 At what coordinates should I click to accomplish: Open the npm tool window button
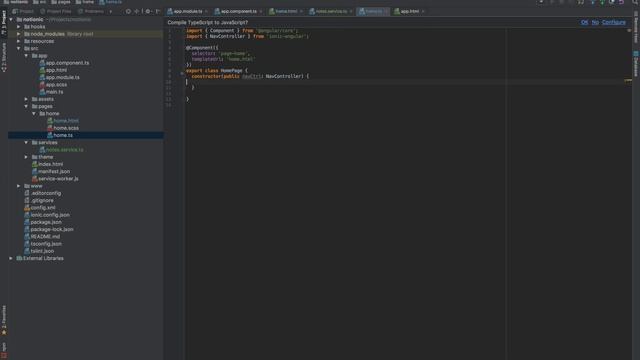4,351
